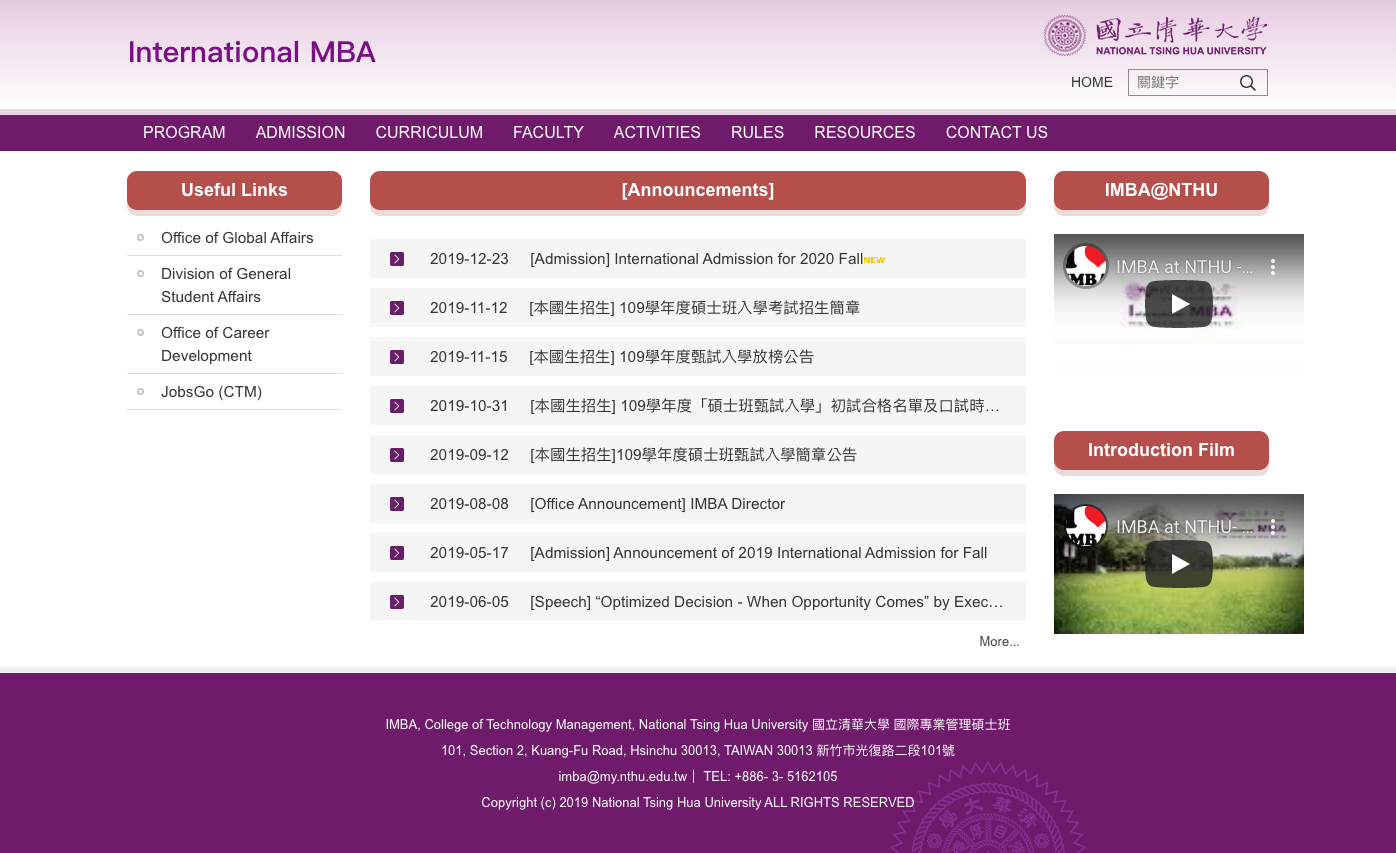Open the CURRICULUM menu
This screenshot has width=1396, height=853.
429,132
